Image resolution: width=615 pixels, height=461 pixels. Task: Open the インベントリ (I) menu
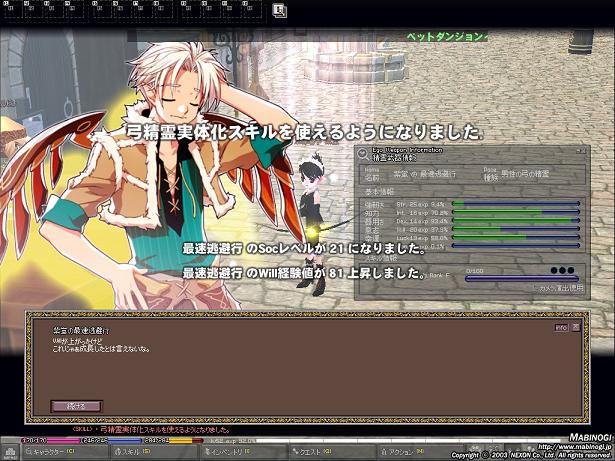(x=243, y=452)
